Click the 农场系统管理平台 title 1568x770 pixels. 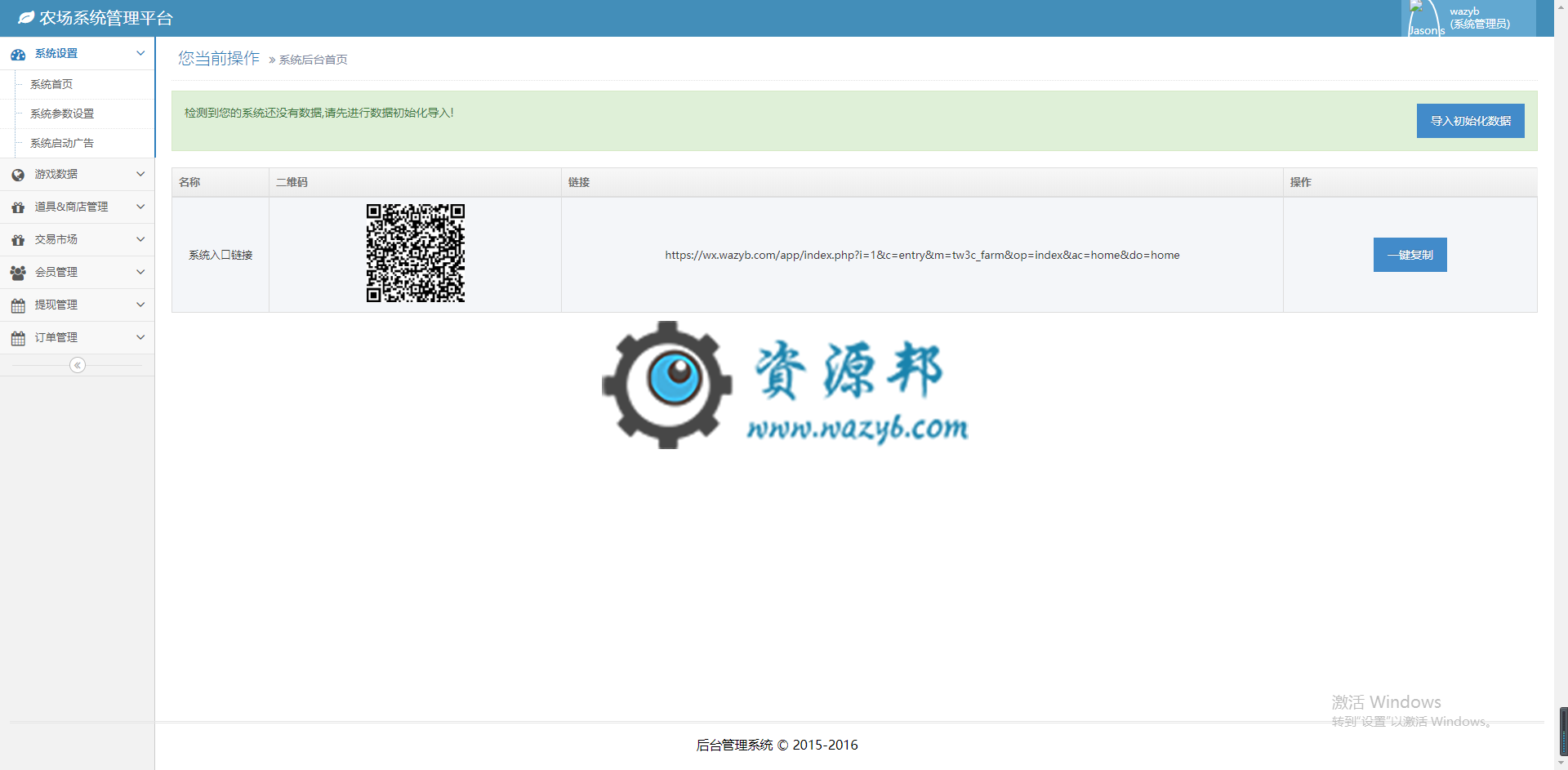tap(106, 18)
